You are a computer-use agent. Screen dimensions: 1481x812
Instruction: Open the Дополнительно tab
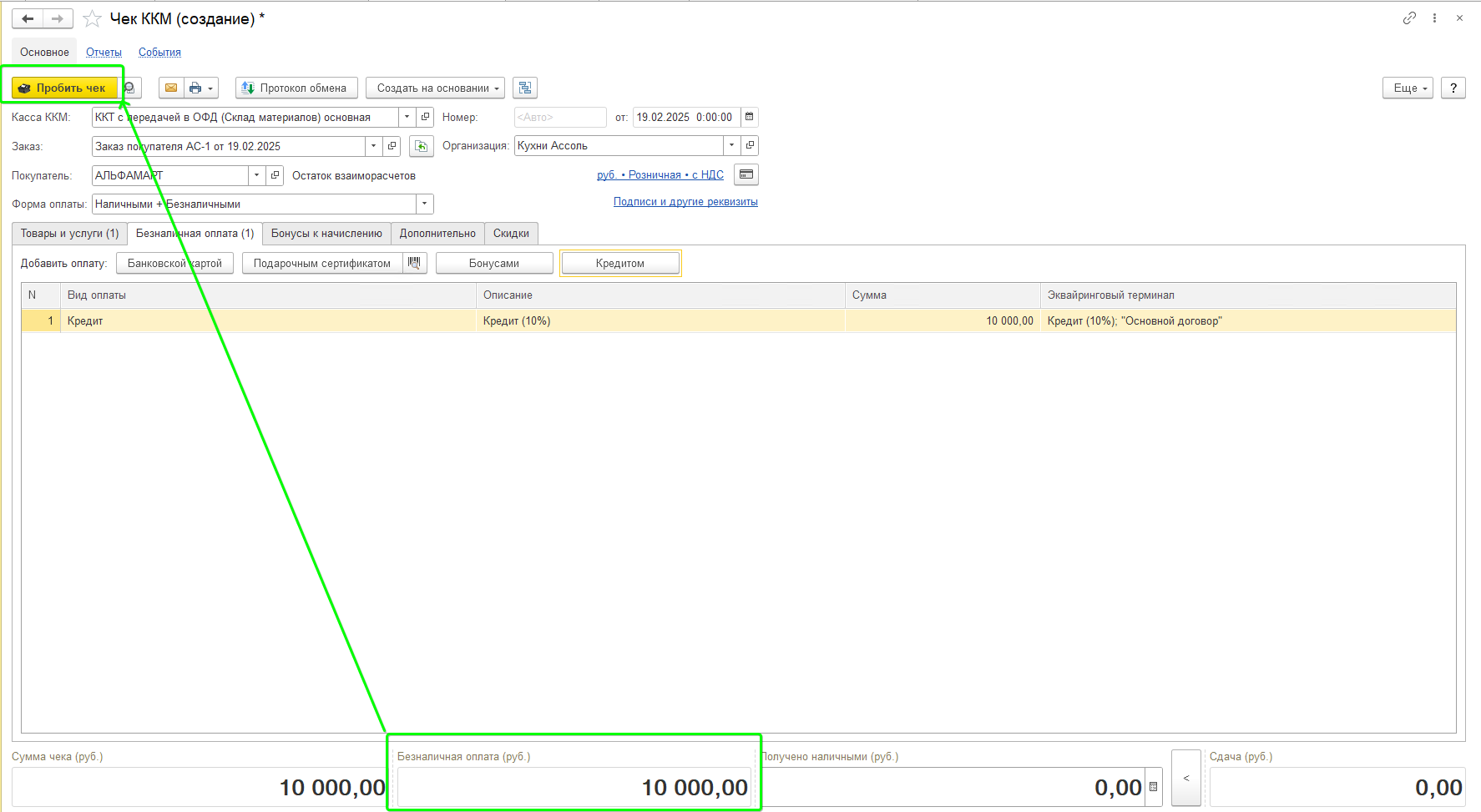click(x=437, y=234)
